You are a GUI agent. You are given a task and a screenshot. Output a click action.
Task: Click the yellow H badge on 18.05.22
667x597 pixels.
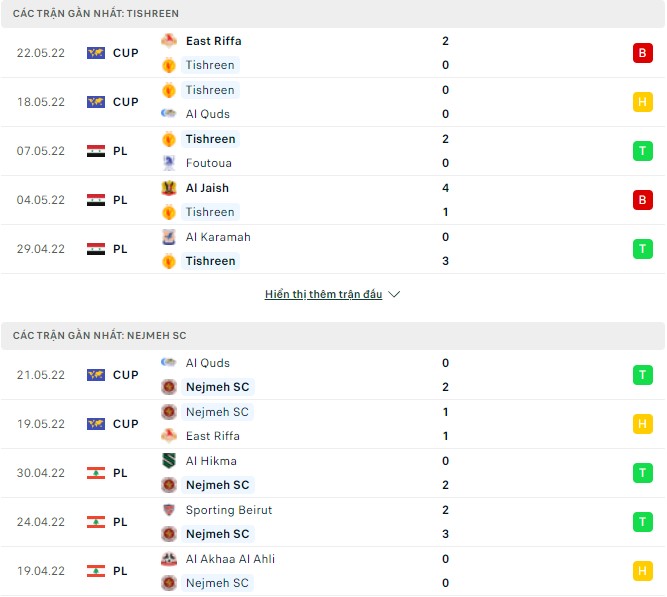pyautogui.click(x=642, y=102)
